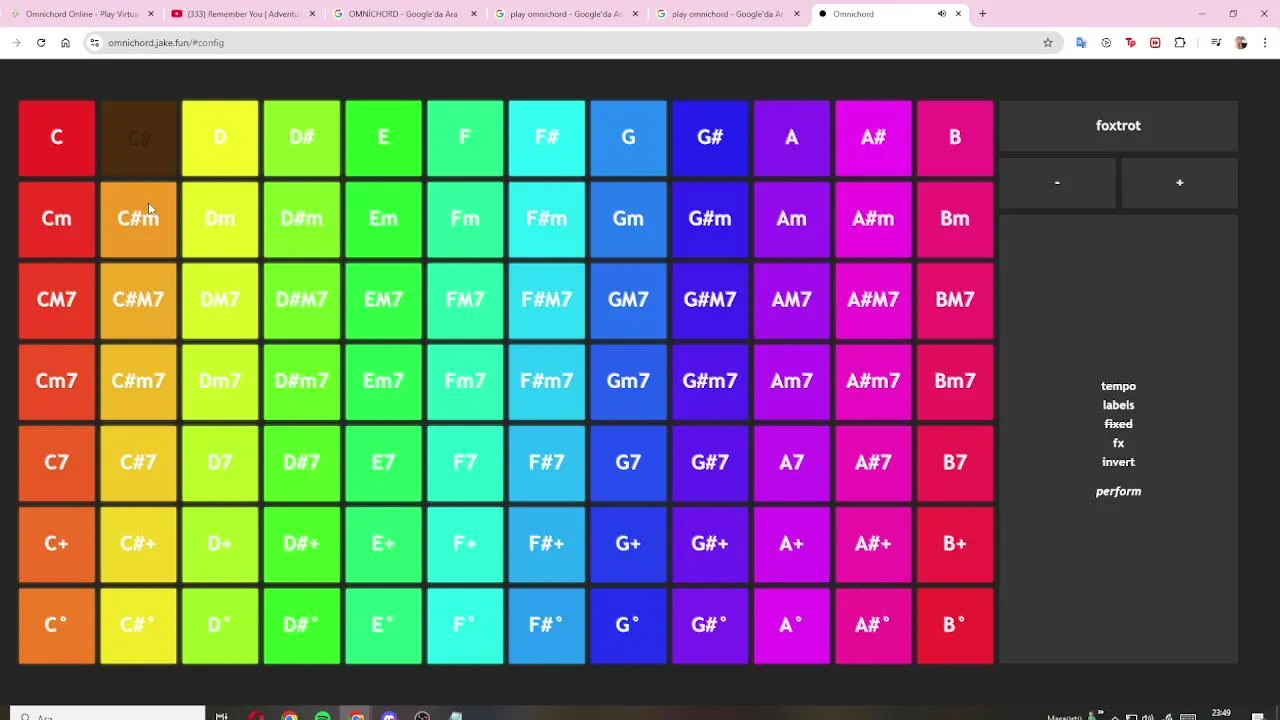This screenshot has height=720, width=1280.
Task: Toggle the tempo option
Action: pos(1118,386)
